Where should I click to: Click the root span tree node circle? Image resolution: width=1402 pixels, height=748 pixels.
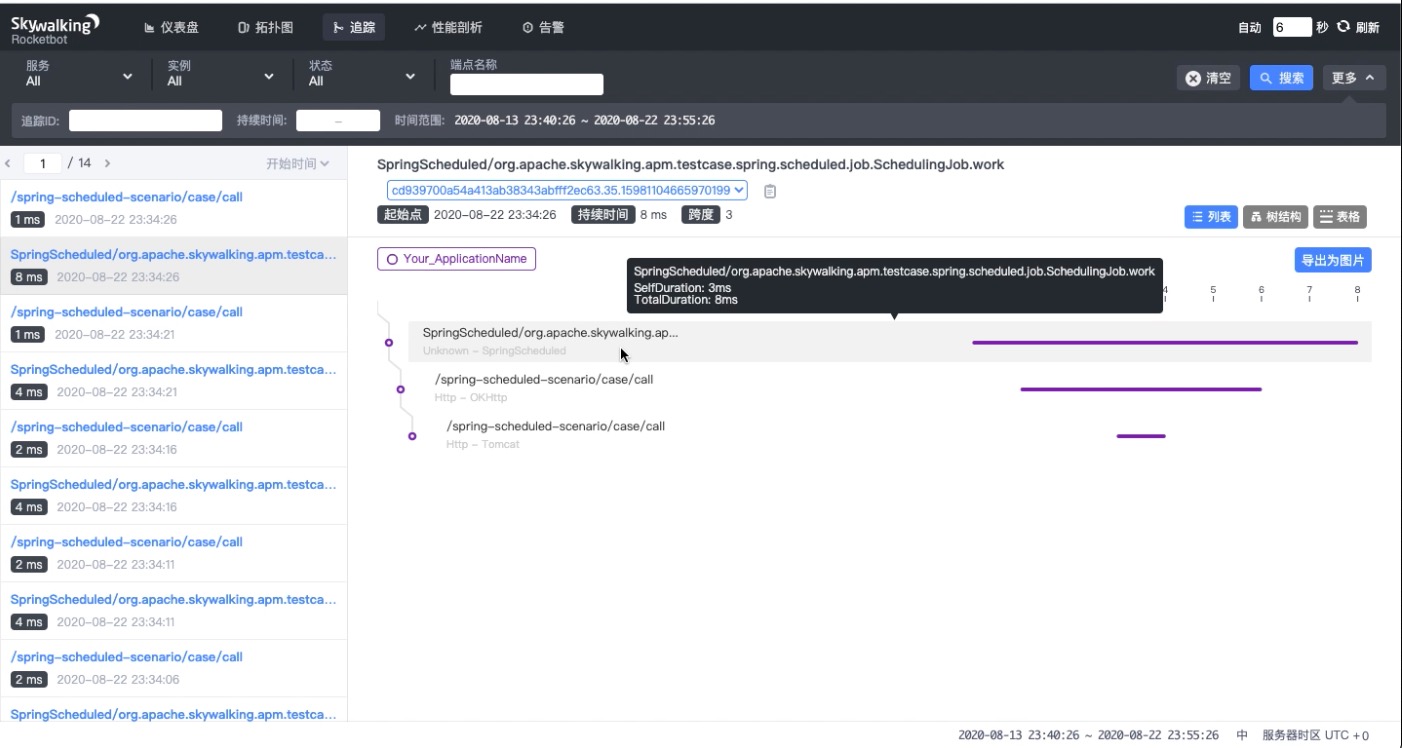coord(389,343)
